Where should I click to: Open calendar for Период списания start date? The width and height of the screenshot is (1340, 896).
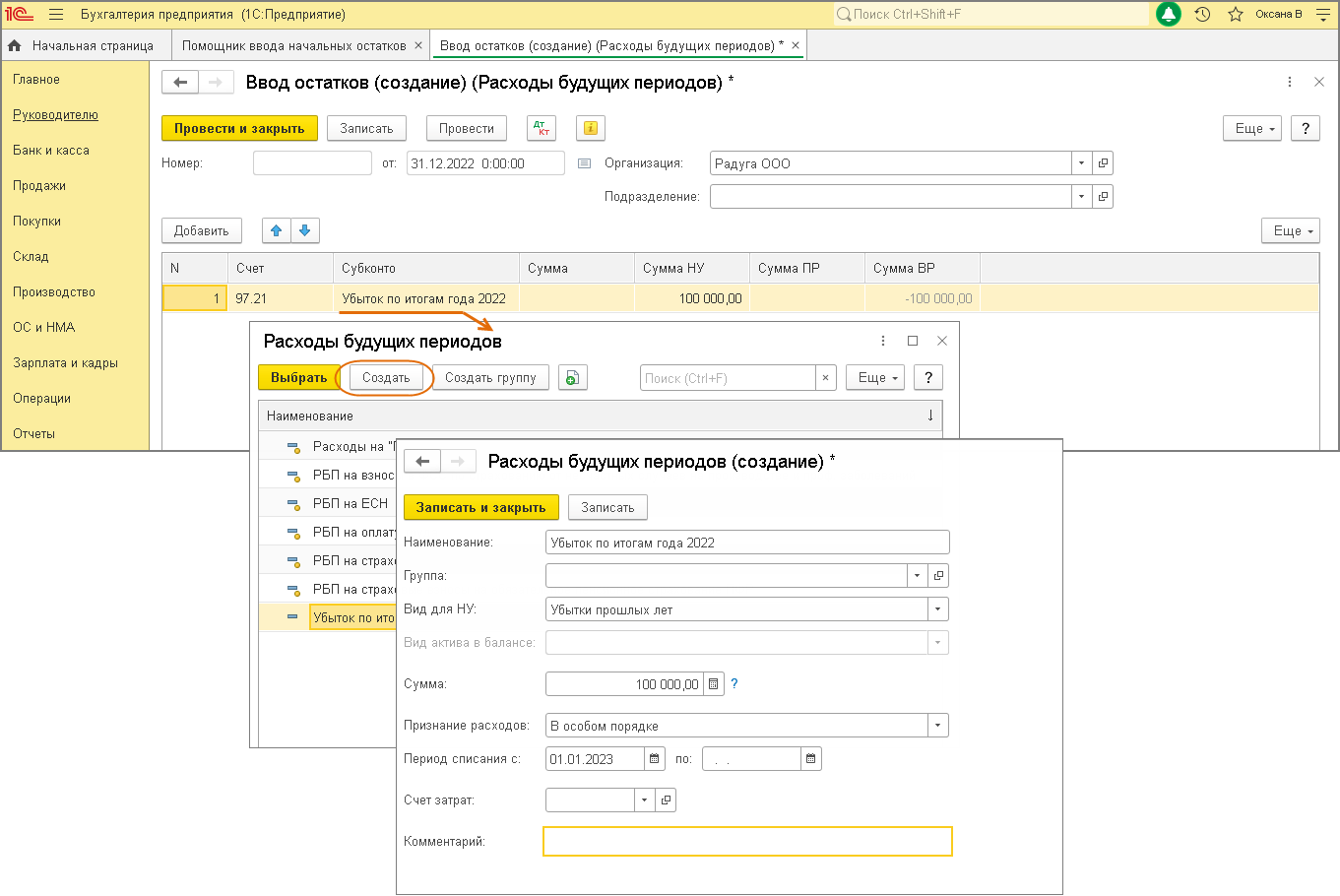(655, 759)
